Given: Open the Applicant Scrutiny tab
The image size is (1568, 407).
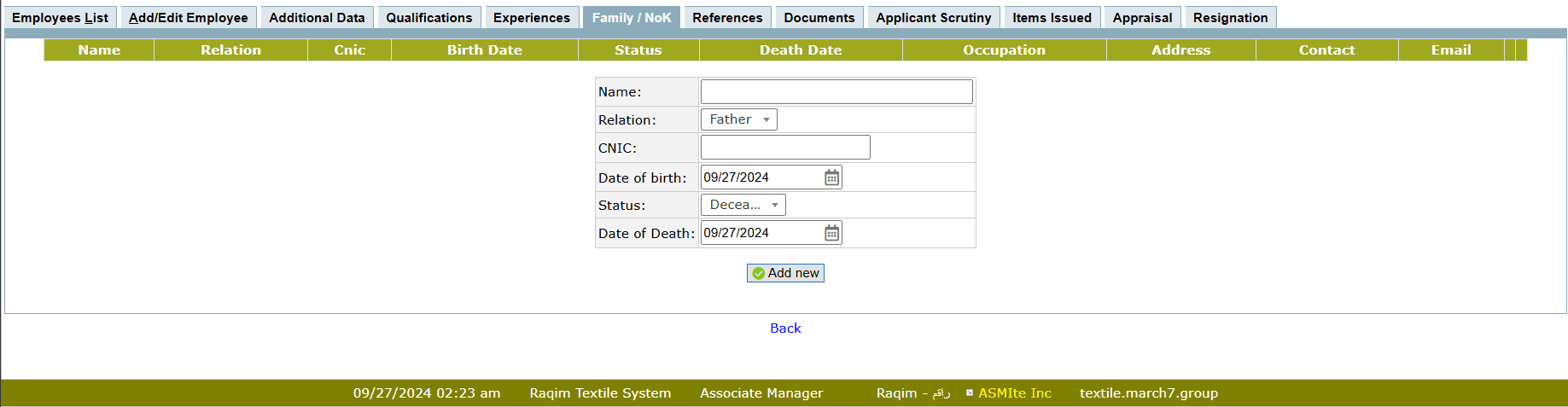Looking at the screenshot, I should tap(933, 18).
